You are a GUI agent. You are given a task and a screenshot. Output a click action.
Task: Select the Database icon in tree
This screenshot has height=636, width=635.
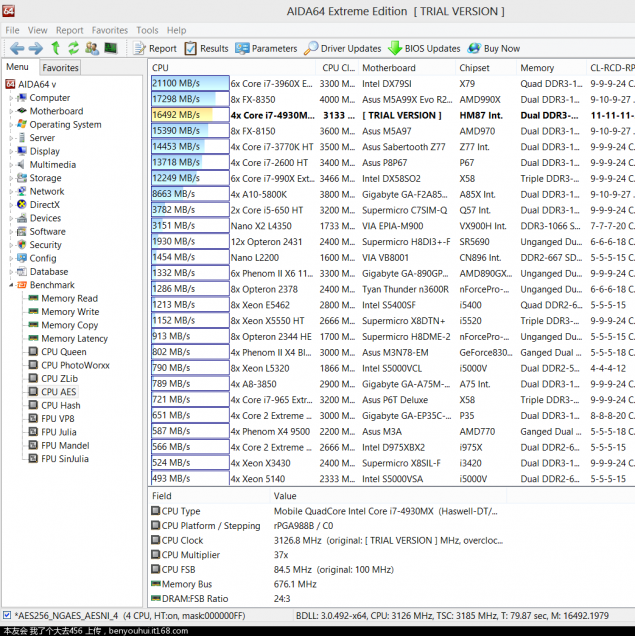[22, 271]
